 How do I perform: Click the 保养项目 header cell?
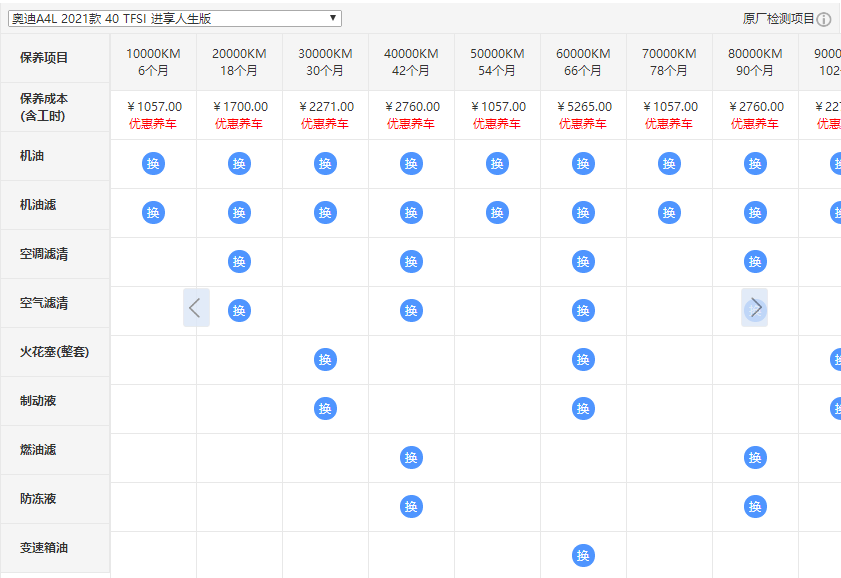pos(55,58)
